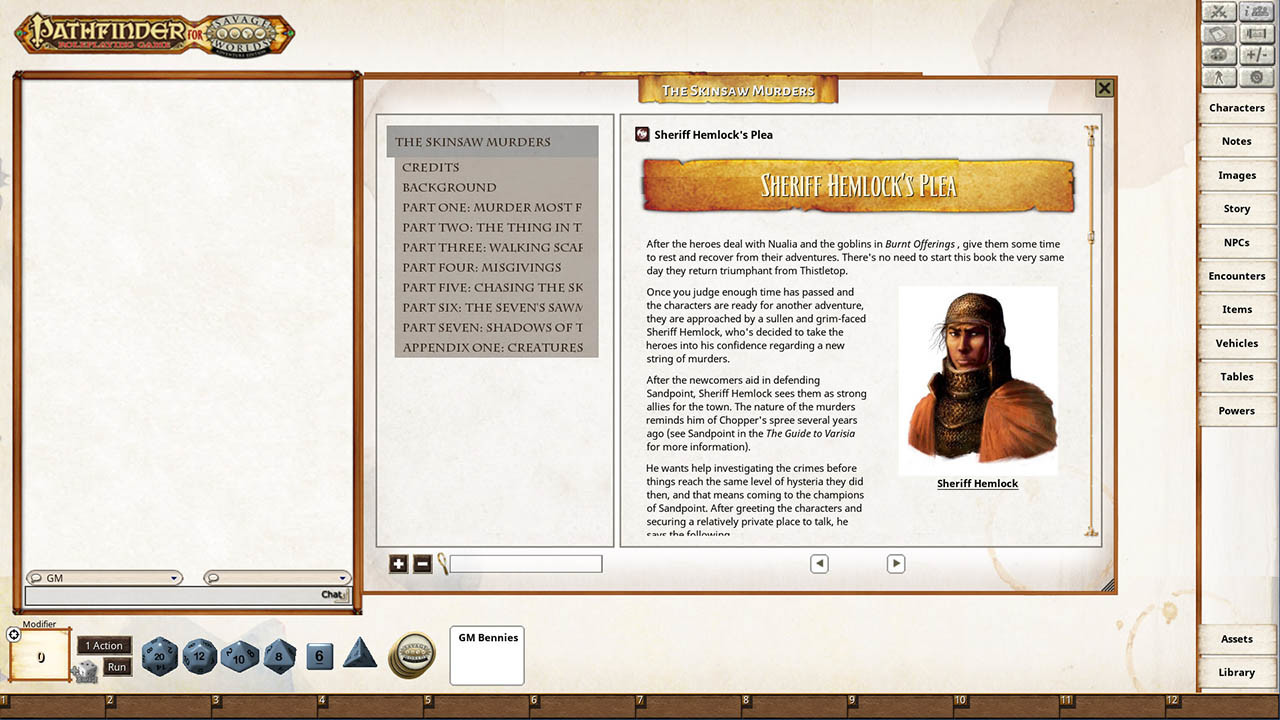
Task: Click the GM Bennies box
Action: pos(487,655)
